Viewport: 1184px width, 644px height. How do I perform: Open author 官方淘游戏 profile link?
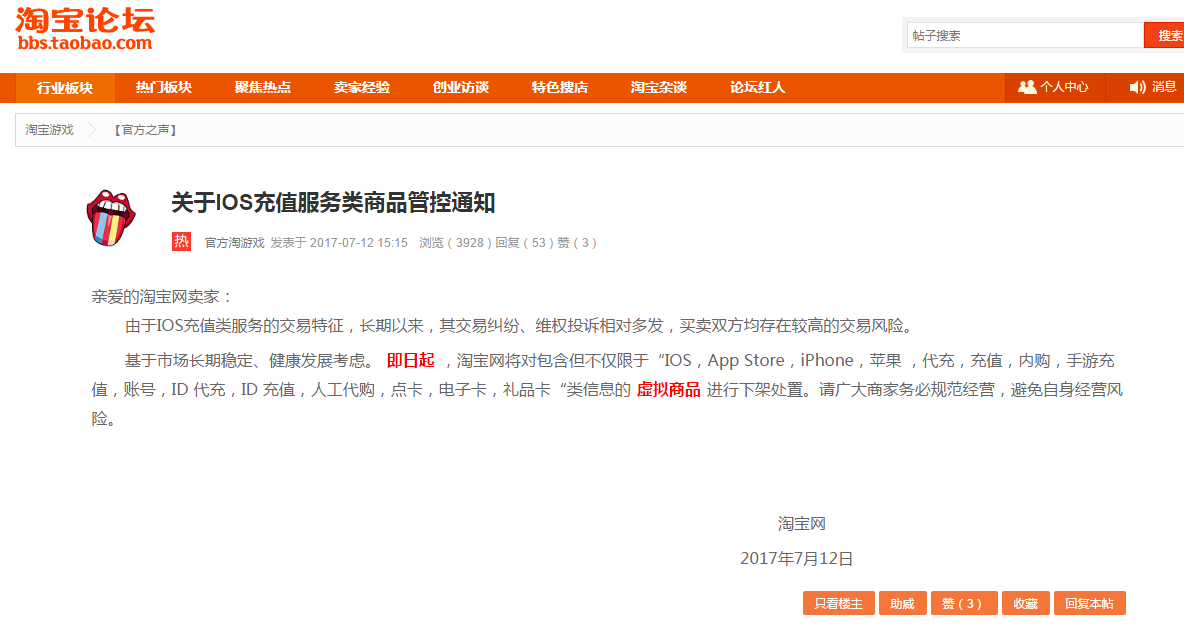234,242
